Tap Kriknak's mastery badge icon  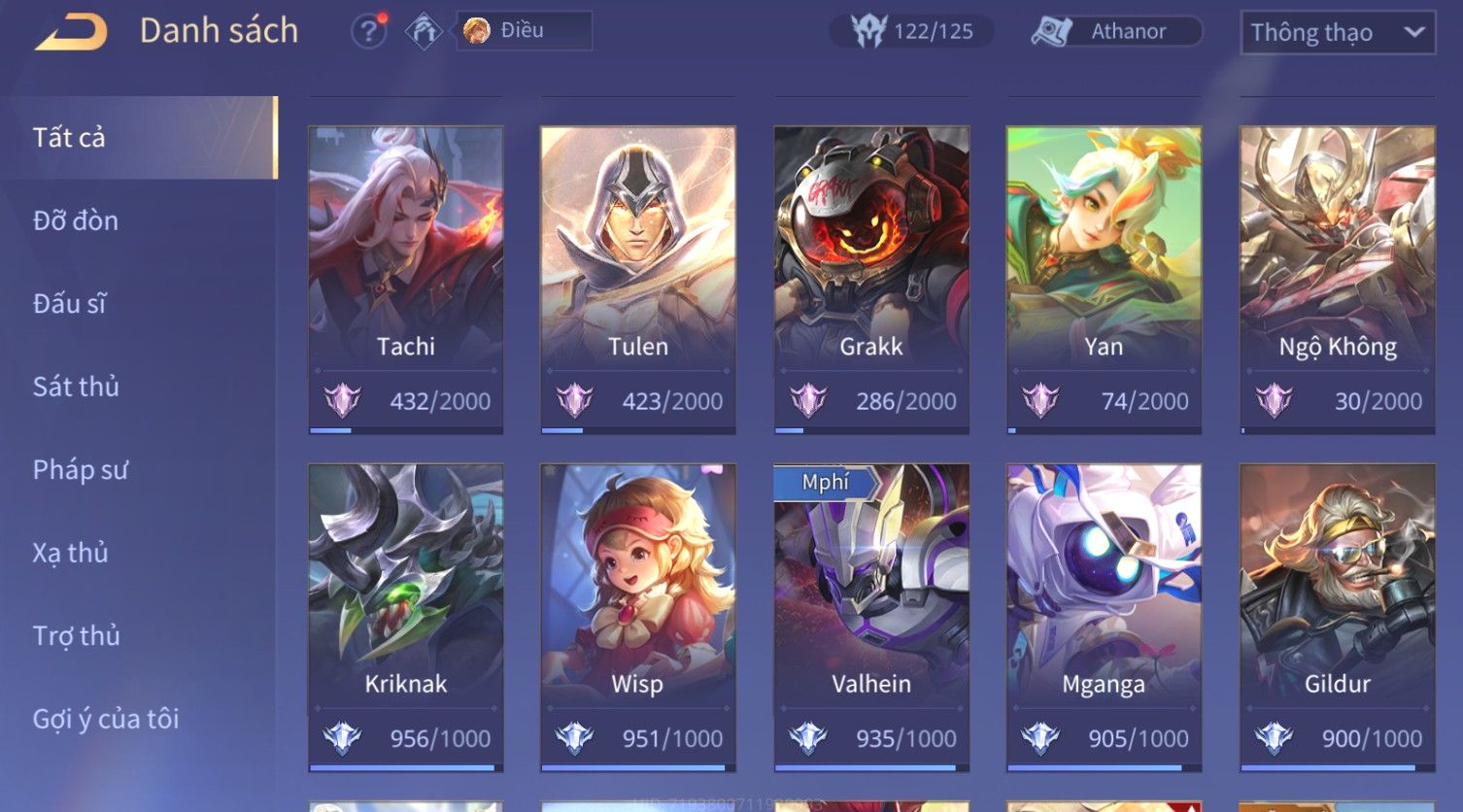tap(342, 738)
